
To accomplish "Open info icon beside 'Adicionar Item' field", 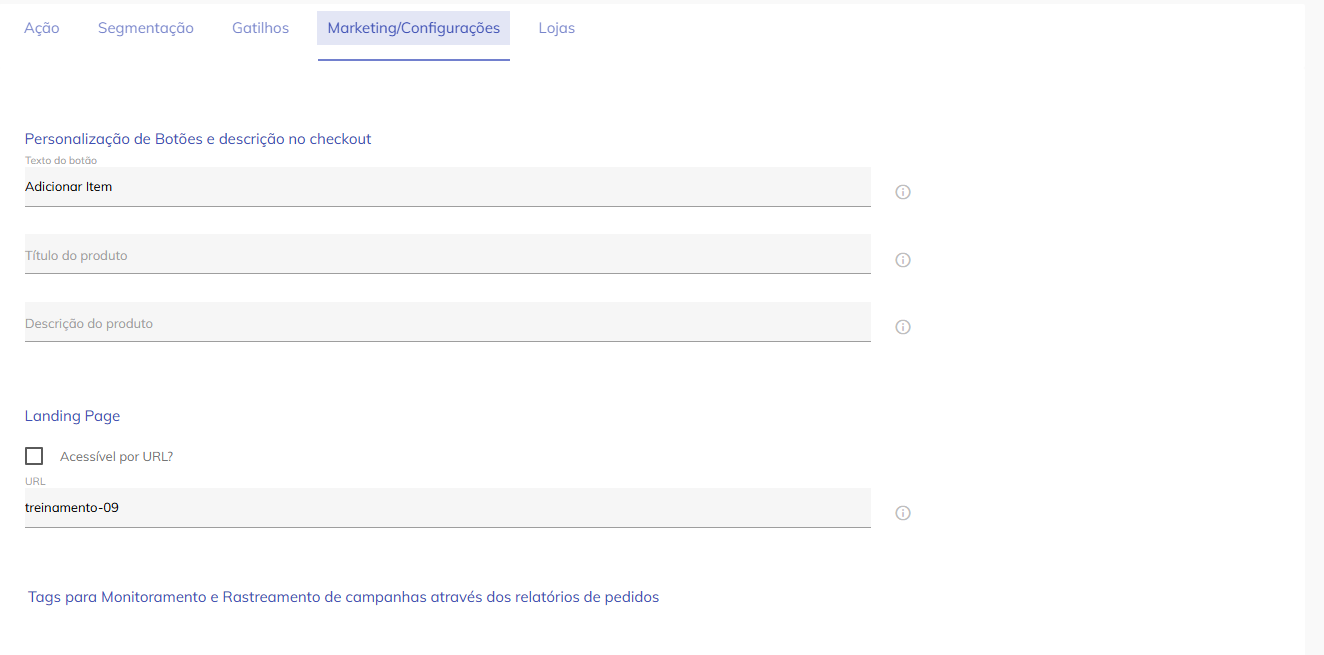I will click(x=903, y=192).
